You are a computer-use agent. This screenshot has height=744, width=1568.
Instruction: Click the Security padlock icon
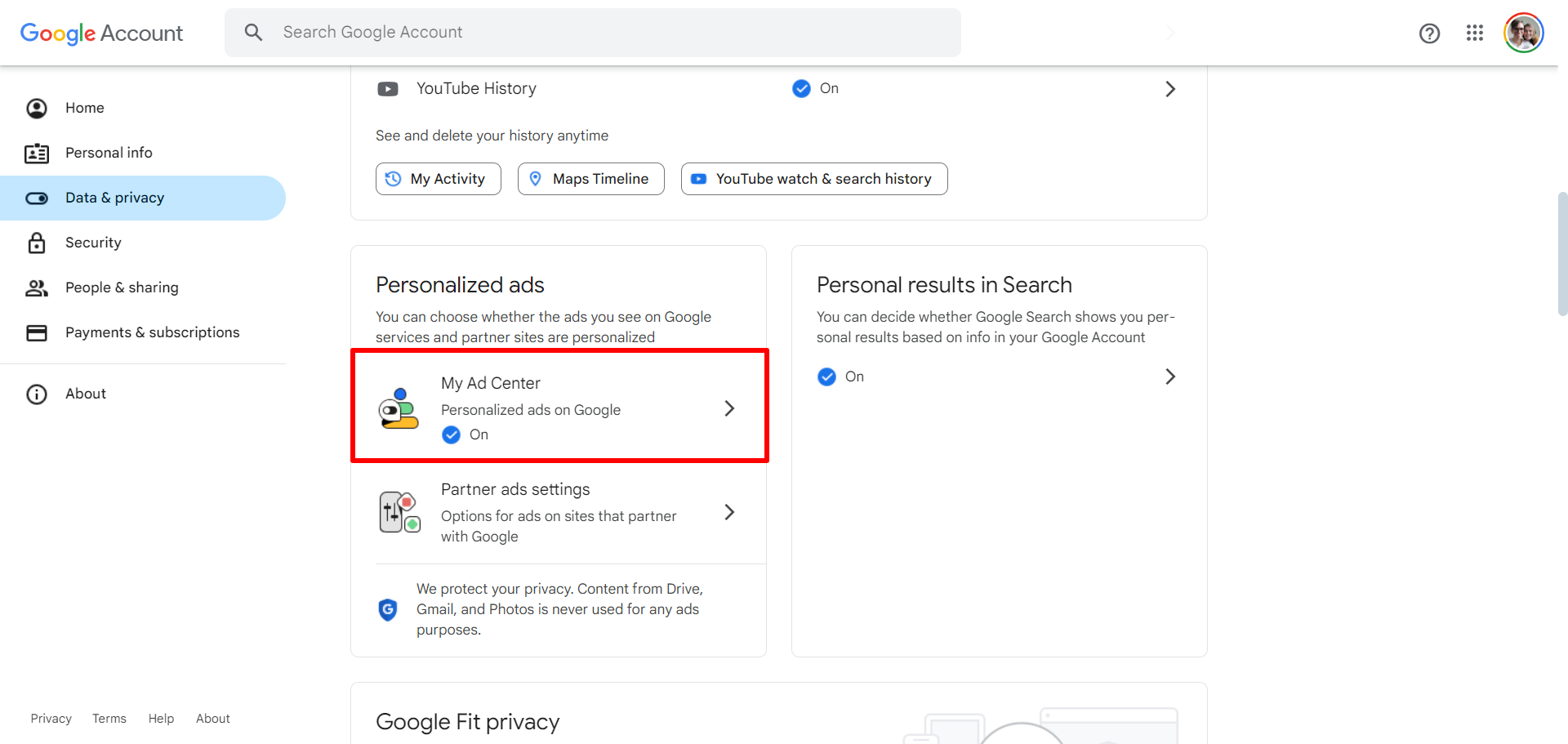pos(37,243)
